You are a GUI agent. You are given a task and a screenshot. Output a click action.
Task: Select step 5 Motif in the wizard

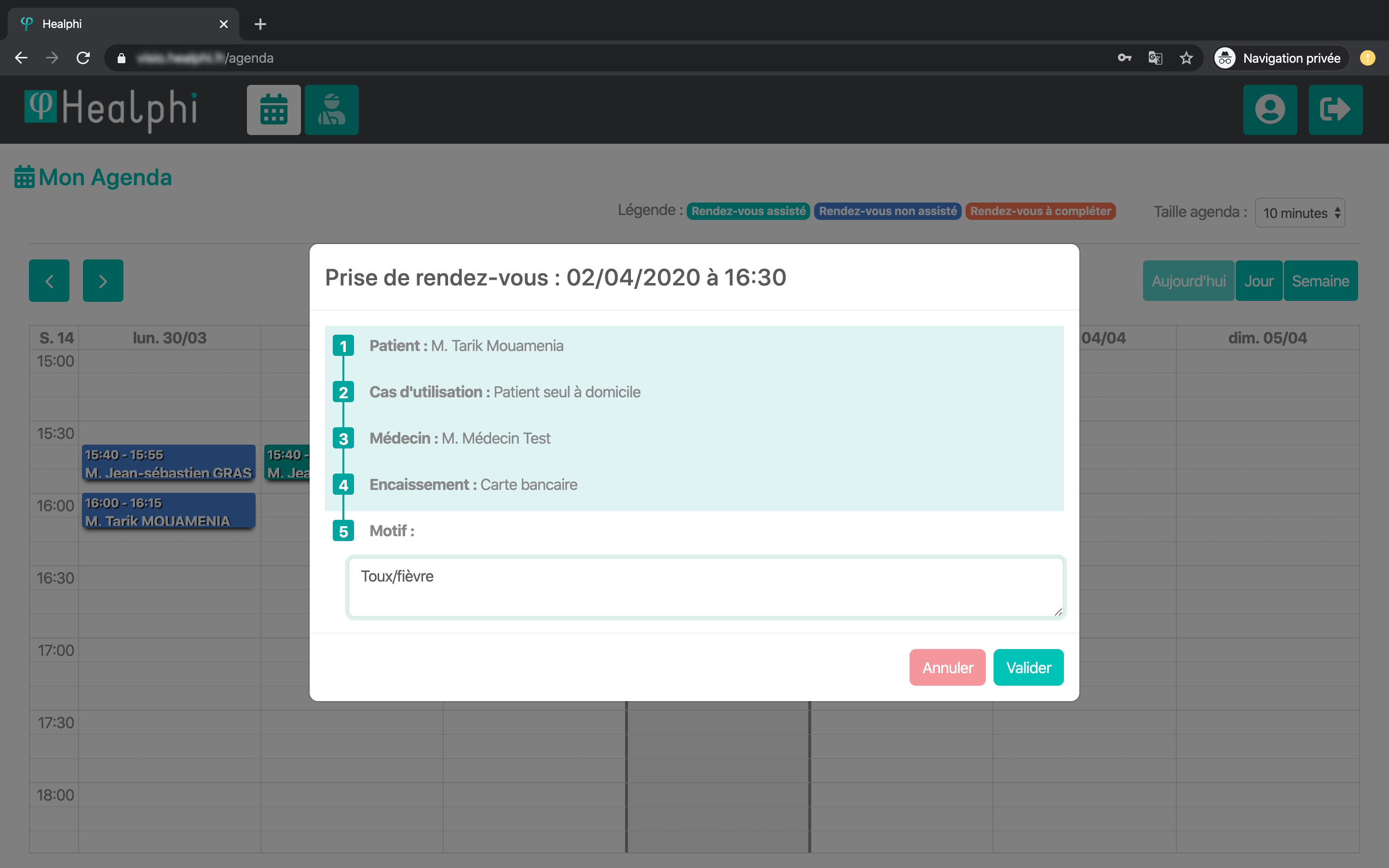[x=343, y=531]
